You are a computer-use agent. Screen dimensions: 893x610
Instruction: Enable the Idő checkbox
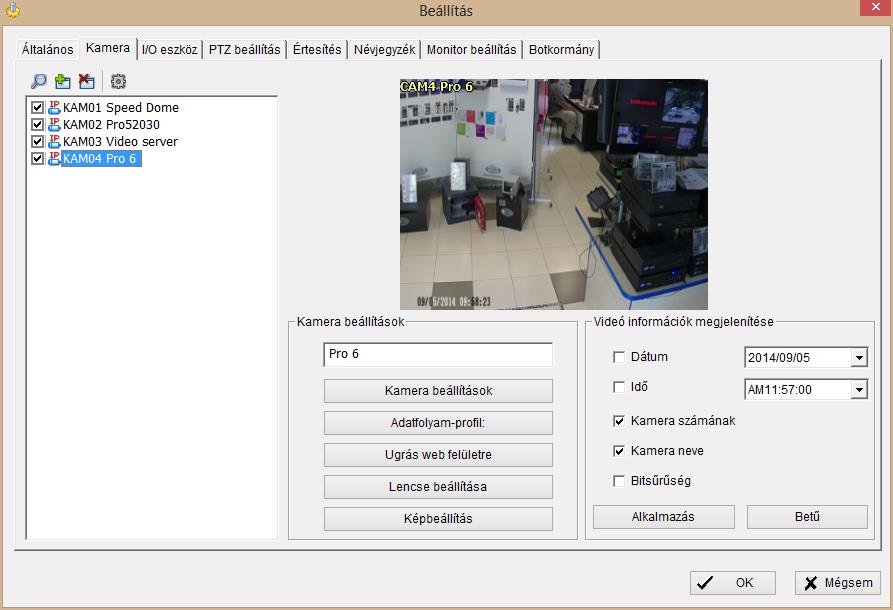pos(618,387)
